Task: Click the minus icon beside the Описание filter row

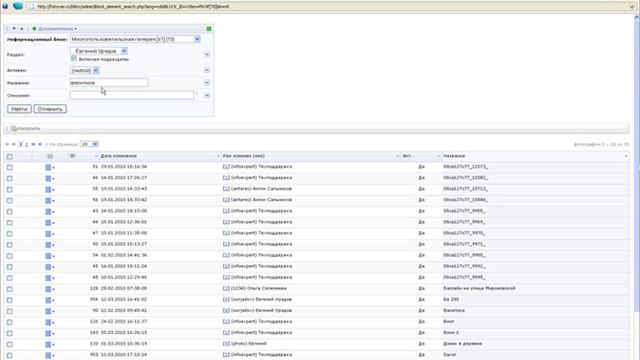Action: (207, 95)
